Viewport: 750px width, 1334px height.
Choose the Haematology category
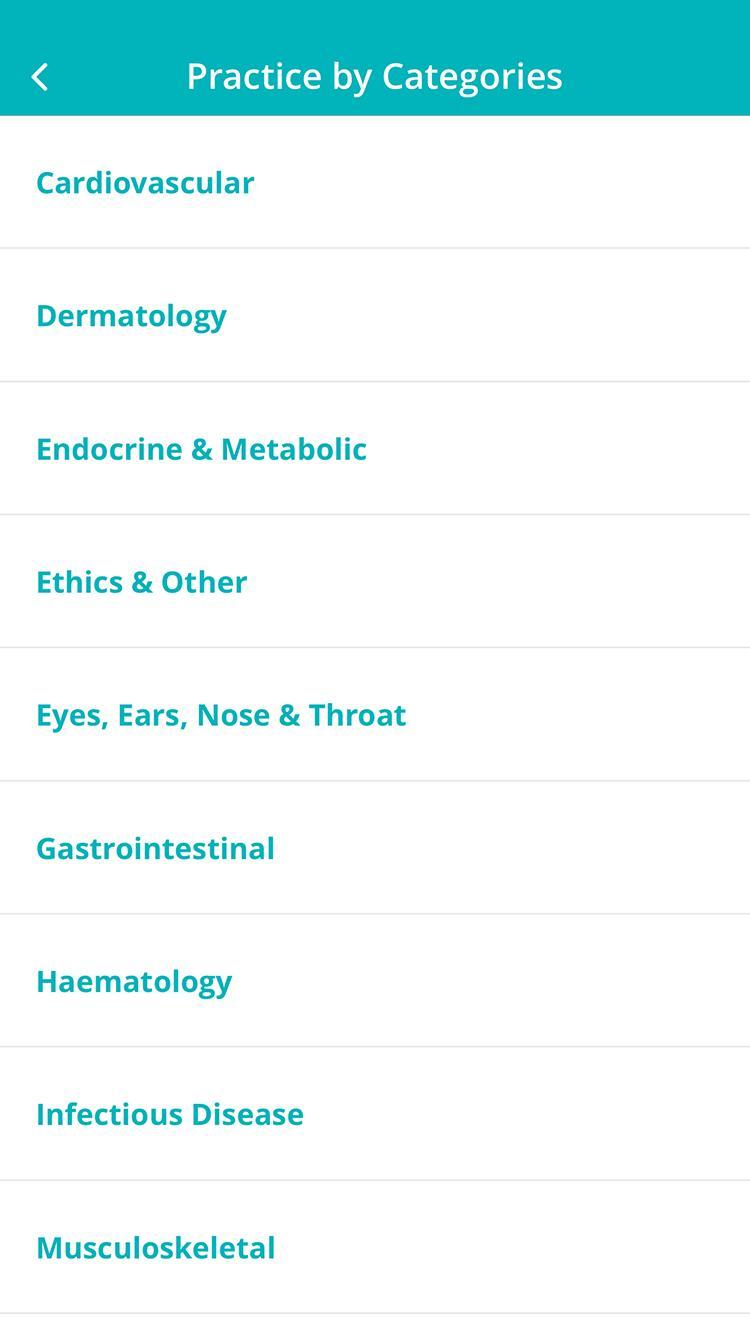tap(134, 981)
